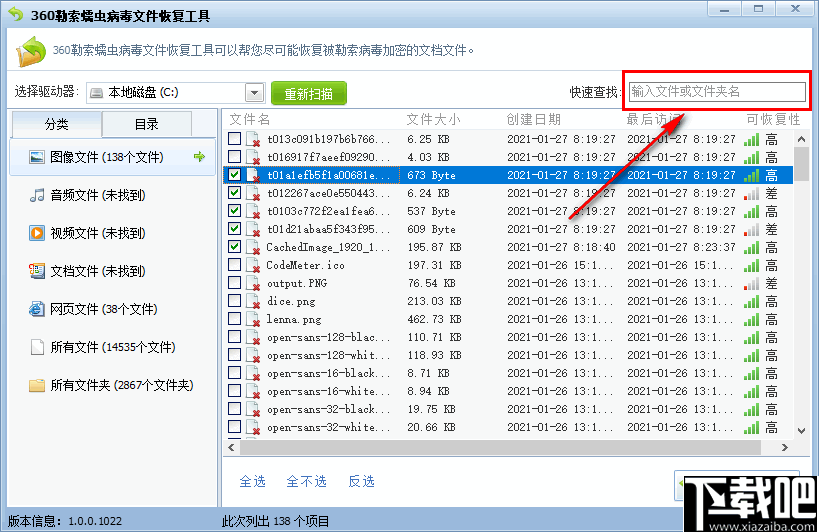Click the web page files IE icon
The width and height of the screenshot is (819, 532).
pyautogui.click(x=37, y=309)
